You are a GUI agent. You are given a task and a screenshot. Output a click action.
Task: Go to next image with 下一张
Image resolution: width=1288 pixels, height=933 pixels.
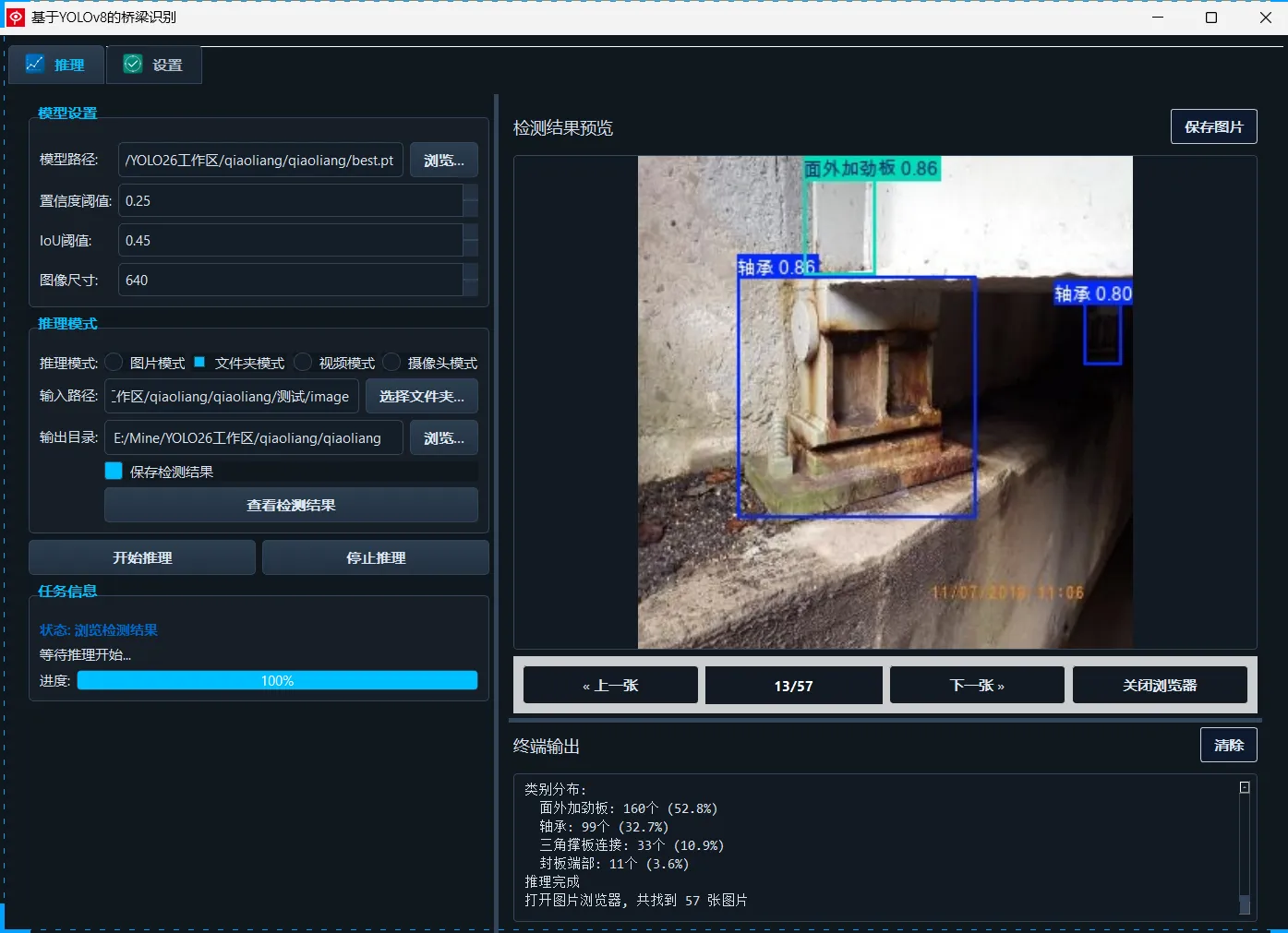(976, 686)
